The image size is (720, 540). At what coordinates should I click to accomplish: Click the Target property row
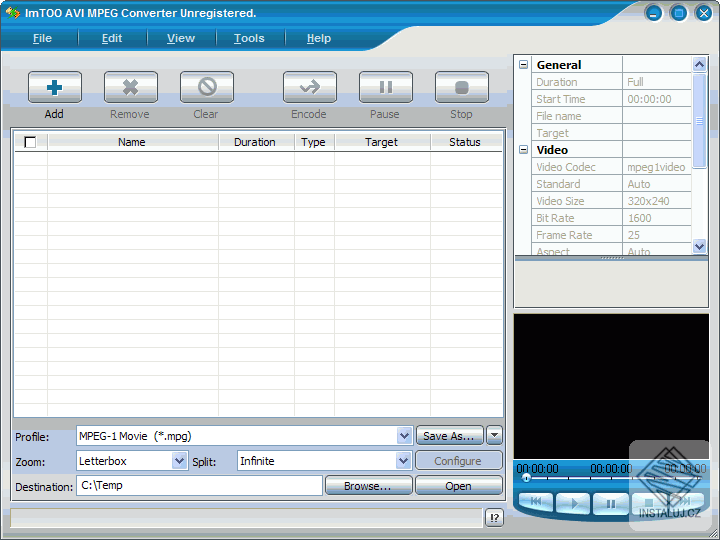point(611,133)
